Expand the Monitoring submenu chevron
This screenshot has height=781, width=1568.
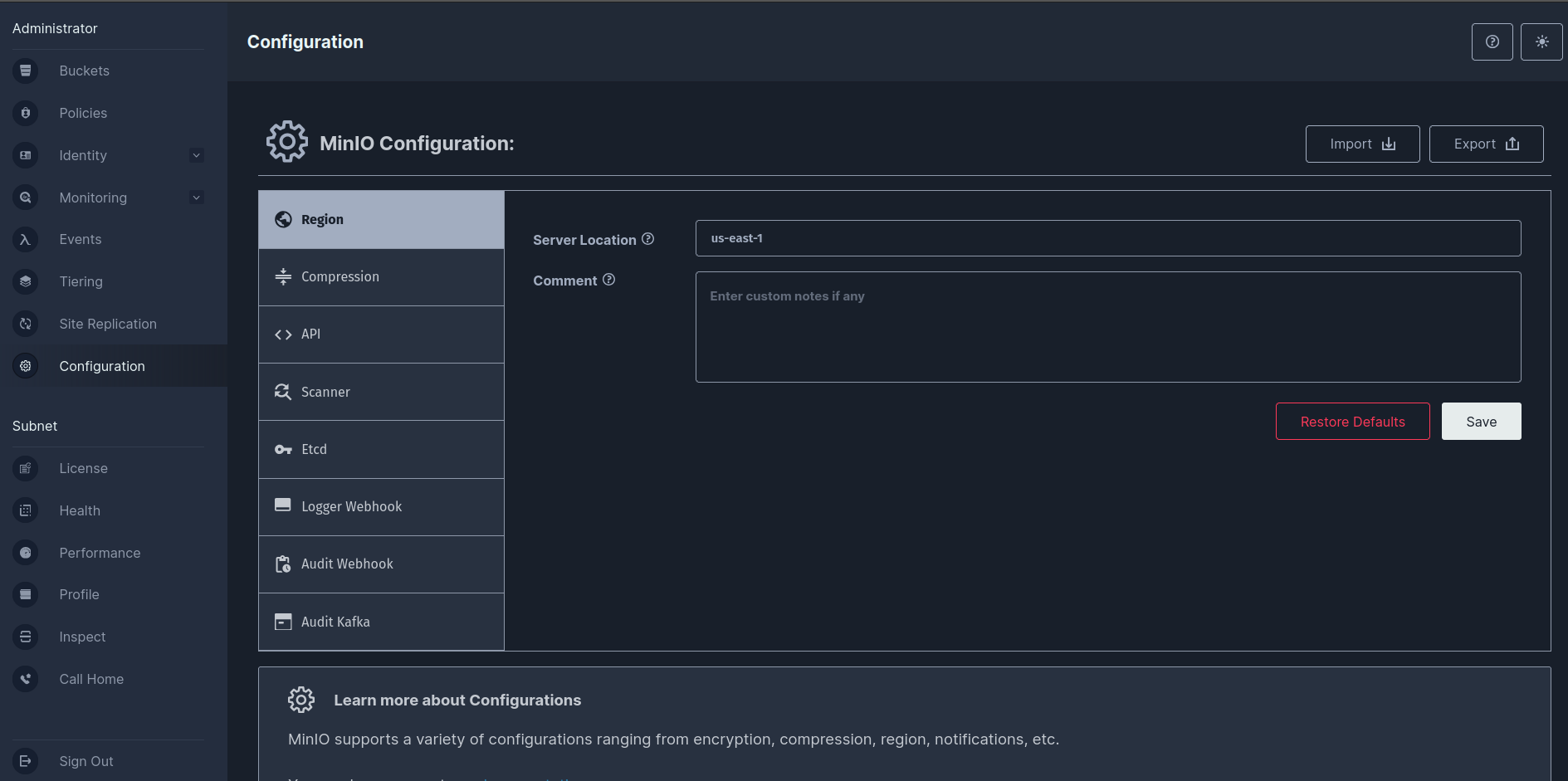click(x=197, y=198)
